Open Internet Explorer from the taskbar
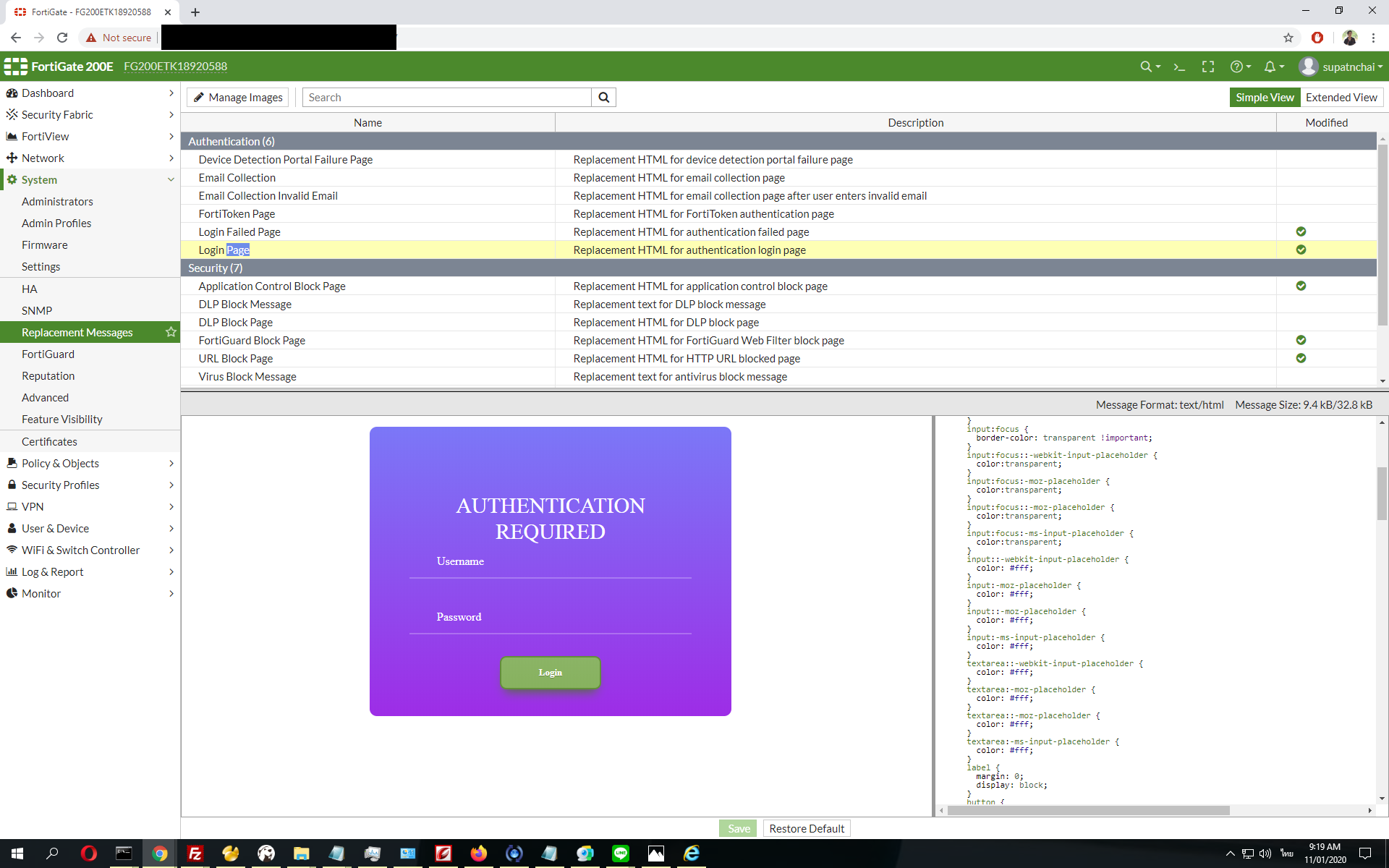1389x868 pixels. [691, 854]
